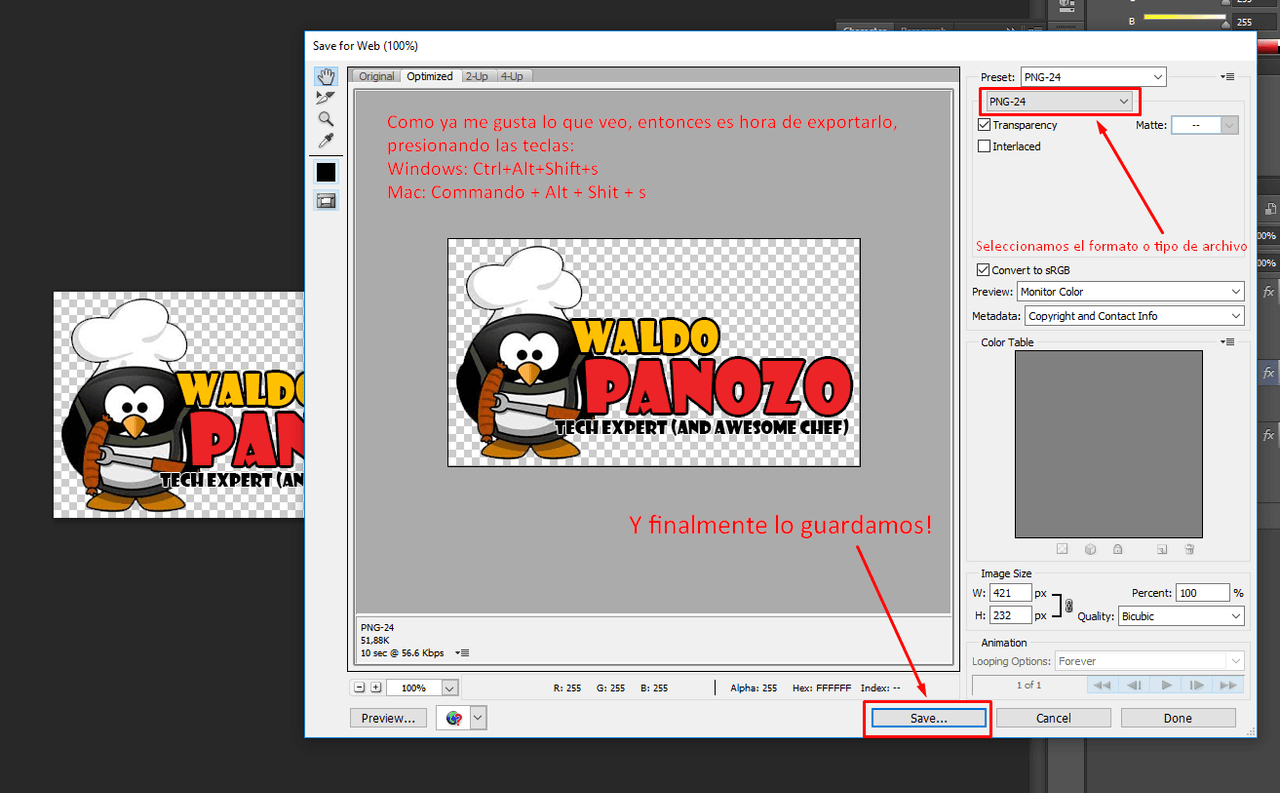The height and width of the screenshot is (793, 1280).
Task: Click the H height field
Action: [x=1010, y=615]
